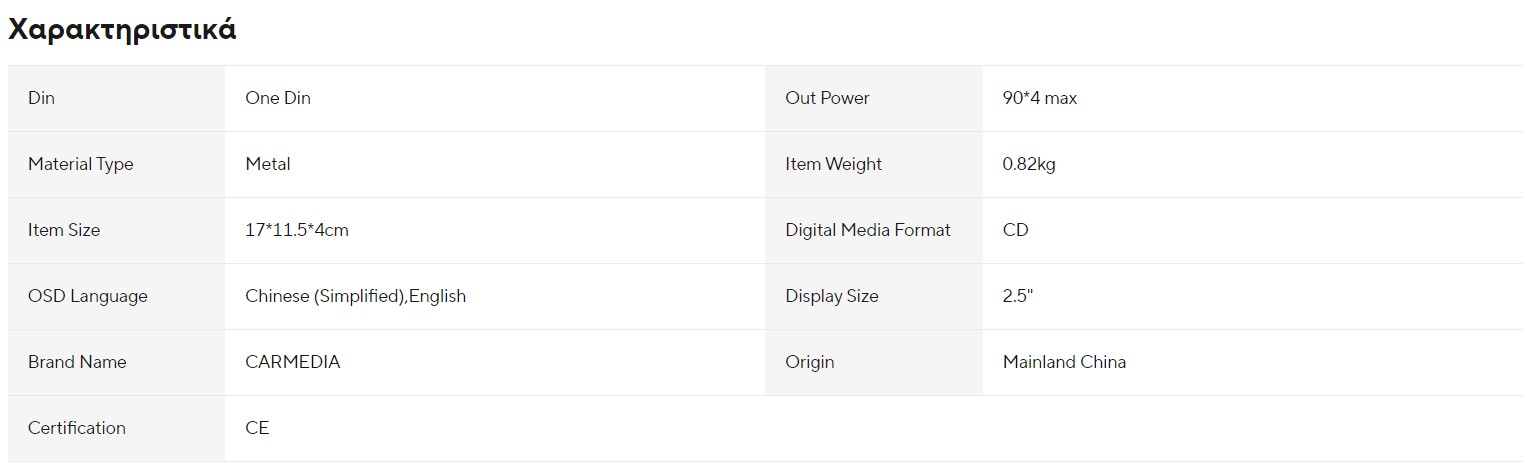
Task: Click the 90*4 max value
Action: [x=1040, y=98]
